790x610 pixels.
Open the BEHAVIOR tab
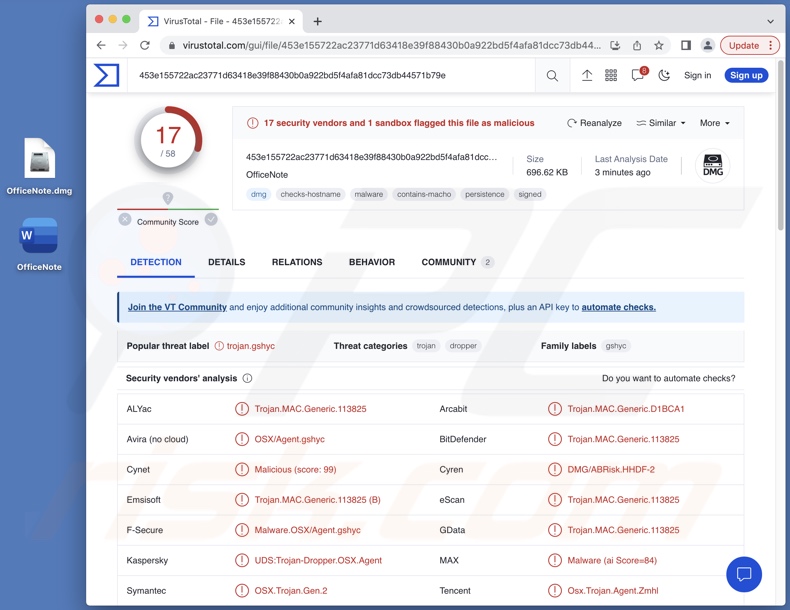pyautogui.click(x=372, y=262)
